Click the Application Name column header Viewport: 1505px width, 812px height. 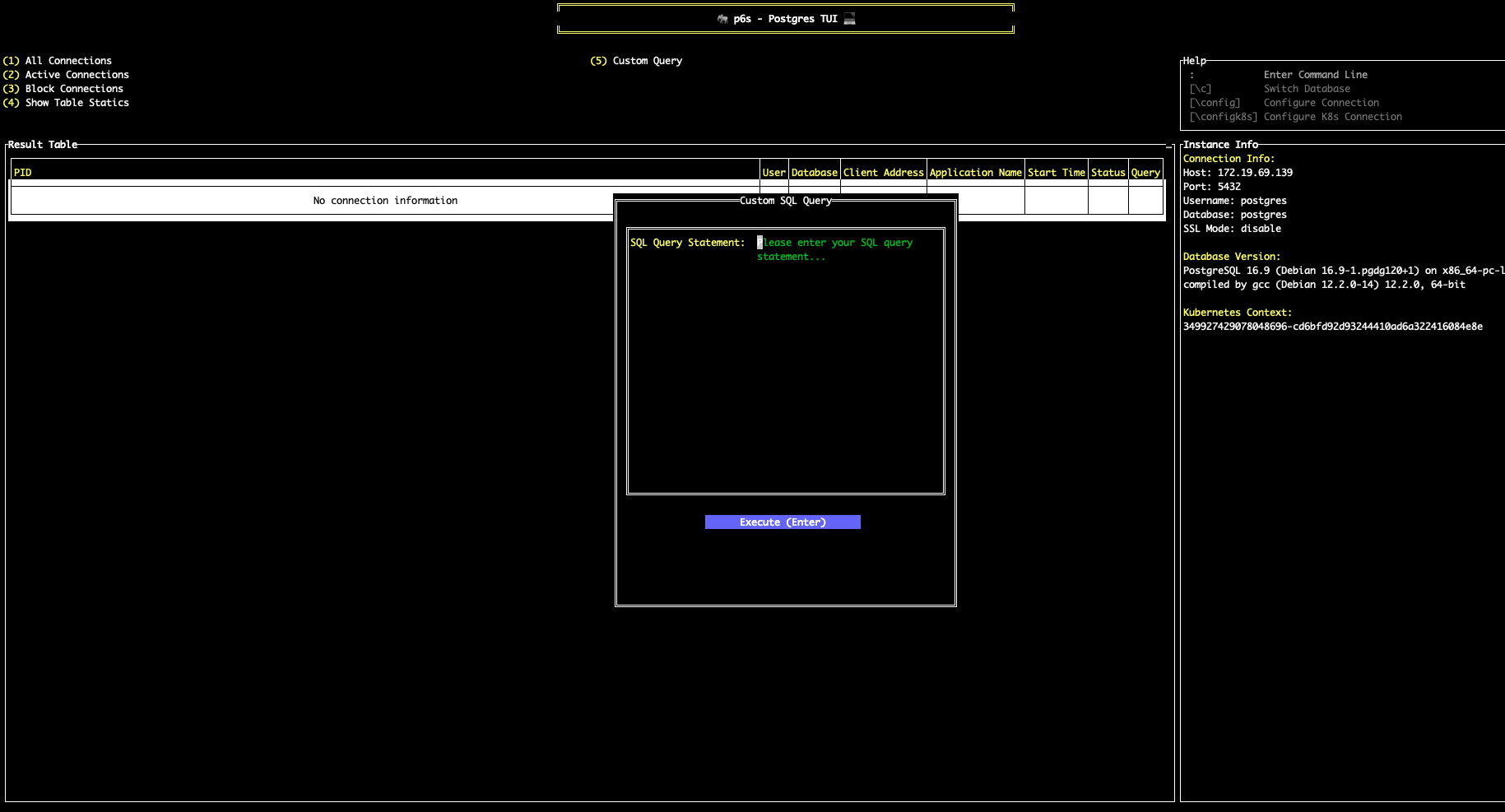tap(976, 173)
